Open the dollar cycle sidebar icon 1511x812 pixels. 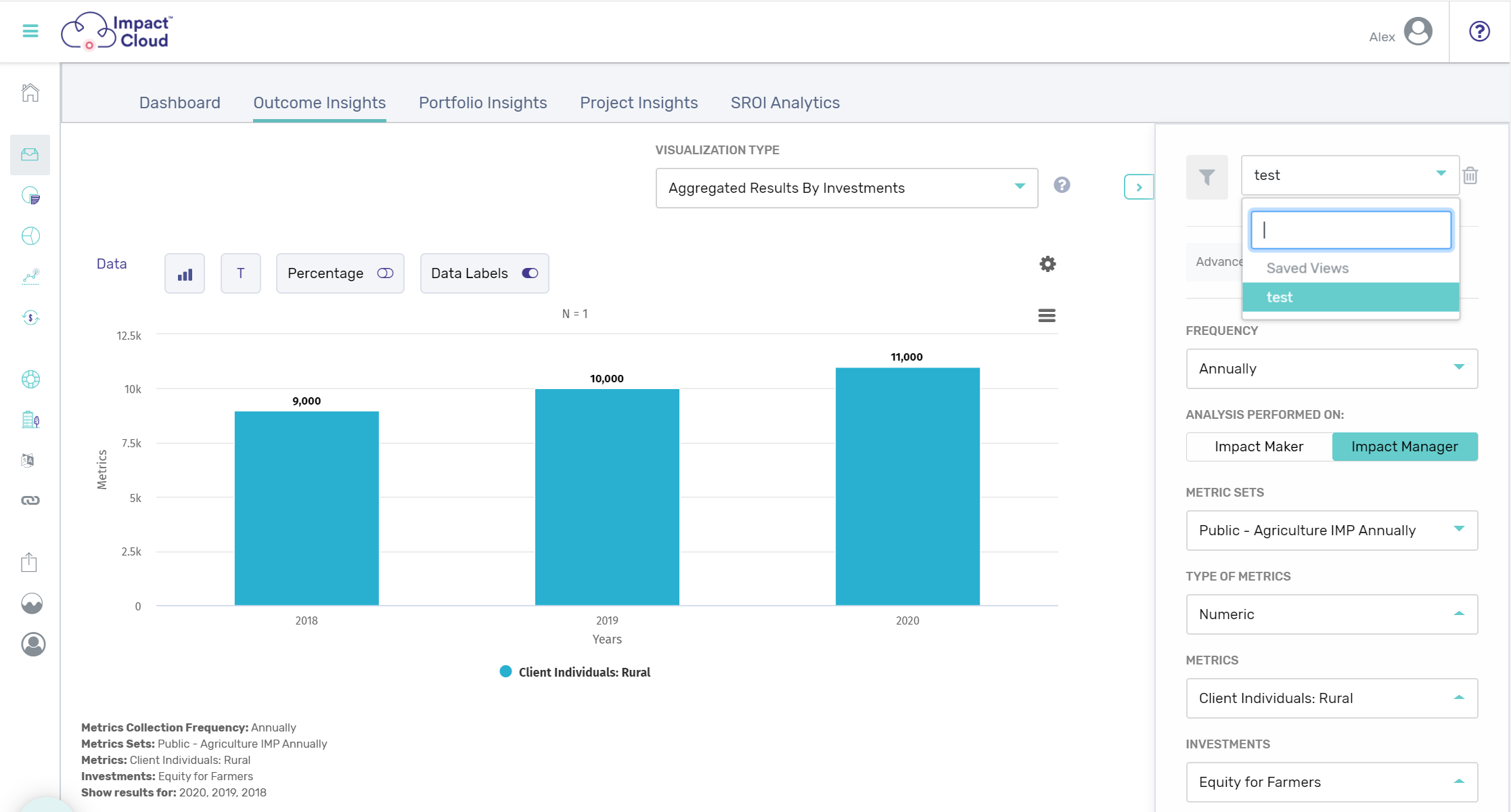(30, 317)
